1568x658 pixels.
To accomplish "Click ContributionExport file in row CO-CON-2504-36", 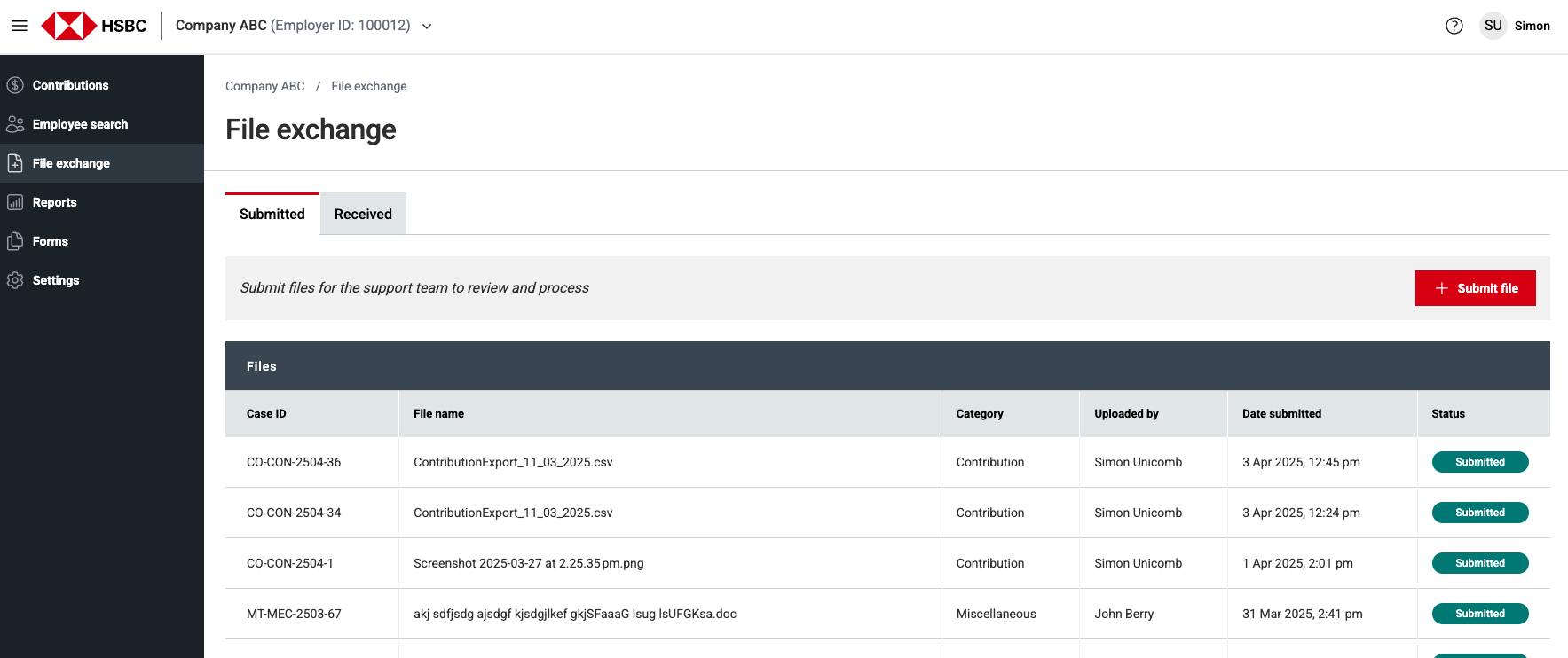I will click(x=513, y=462).
